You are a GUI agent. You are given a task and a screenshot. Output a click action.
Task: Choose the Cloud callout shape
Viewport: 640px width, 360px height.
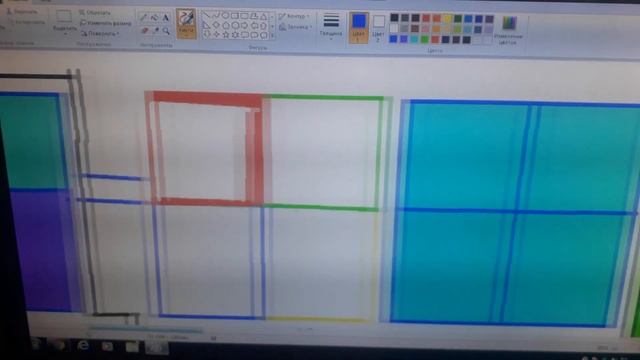264,35
